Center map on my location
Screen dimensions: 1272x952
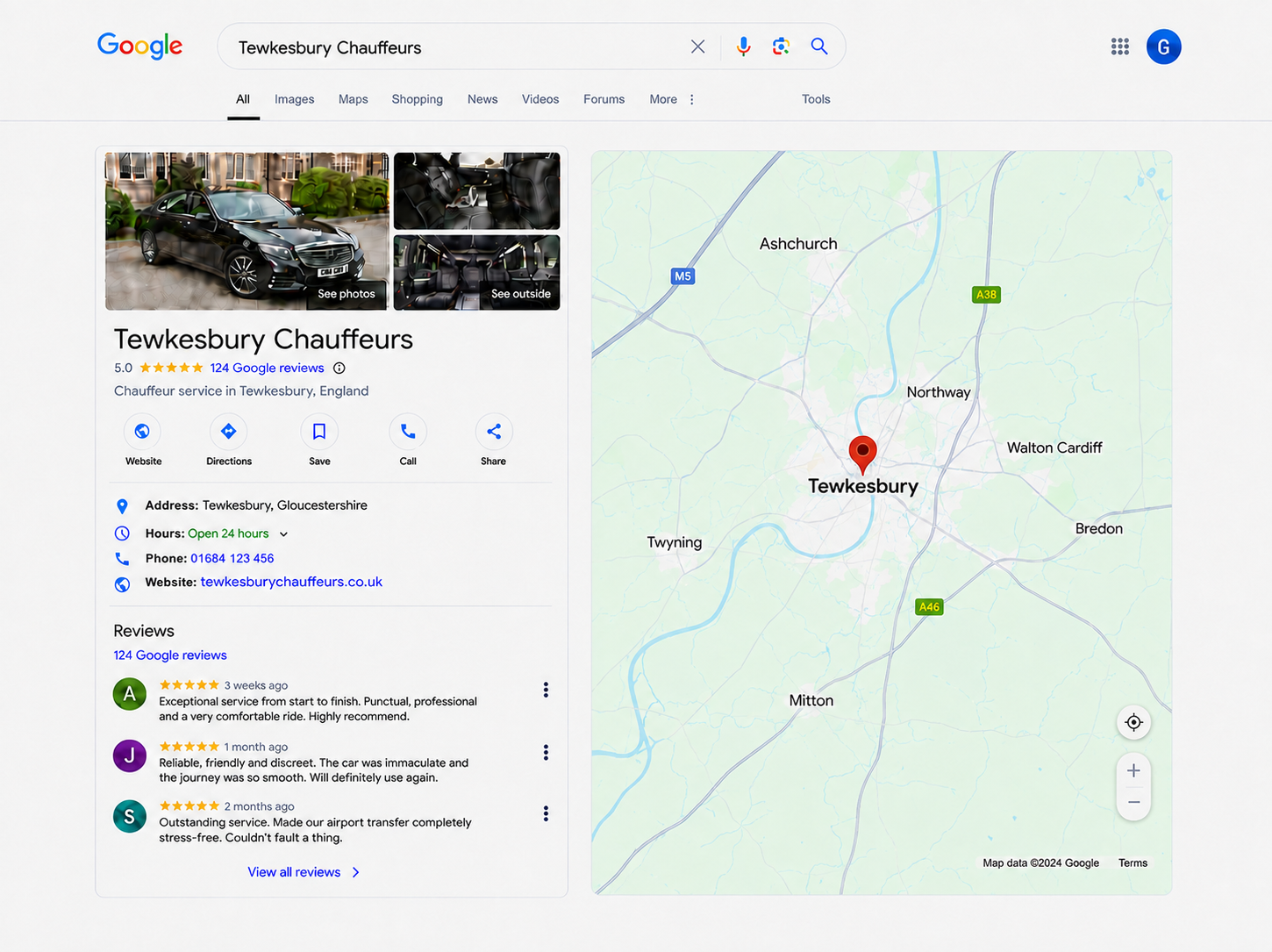pos(1133,722)
